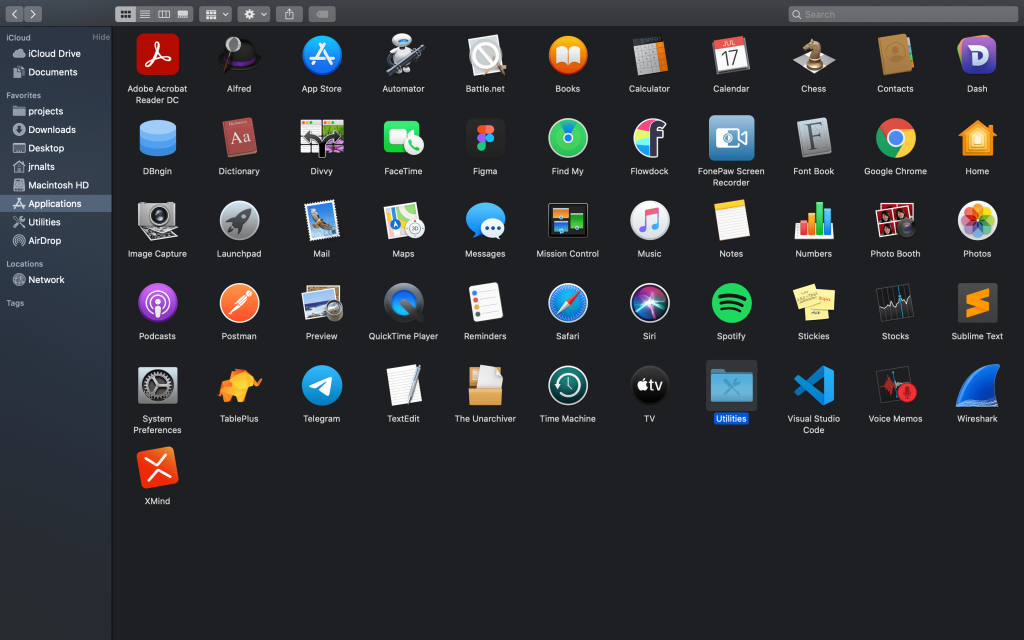Open the Dash app icon

[977, 56]
